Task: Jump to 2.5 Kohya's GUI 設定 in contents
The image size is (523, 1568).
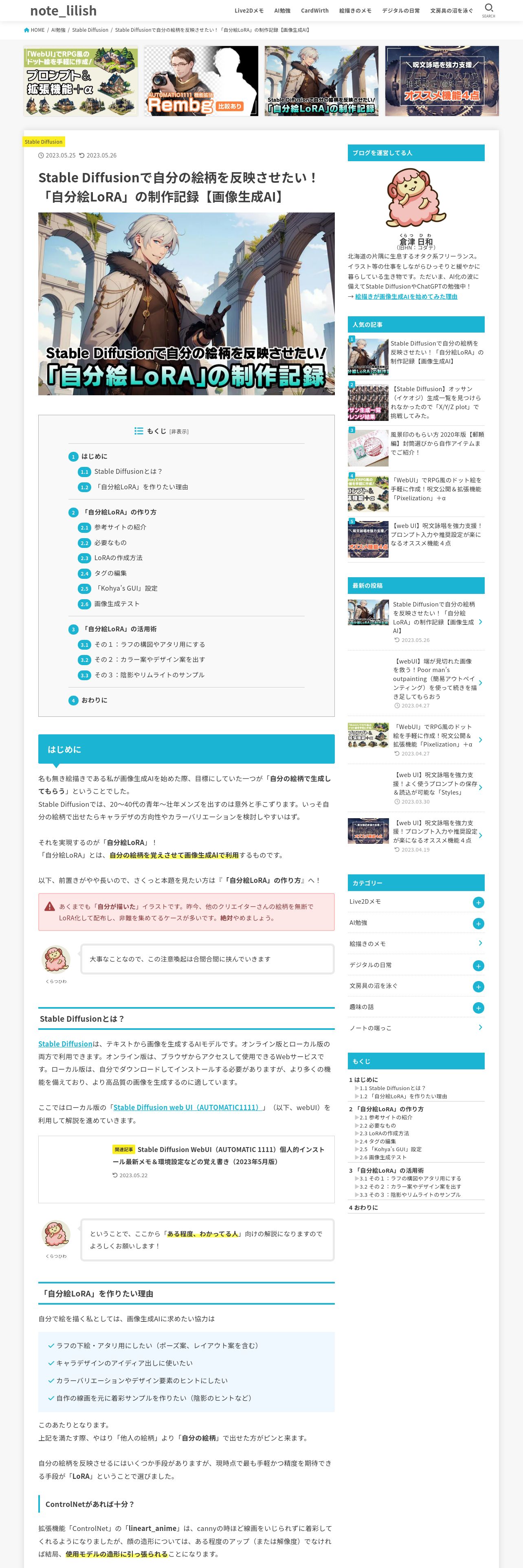Action: click(126, 589)
